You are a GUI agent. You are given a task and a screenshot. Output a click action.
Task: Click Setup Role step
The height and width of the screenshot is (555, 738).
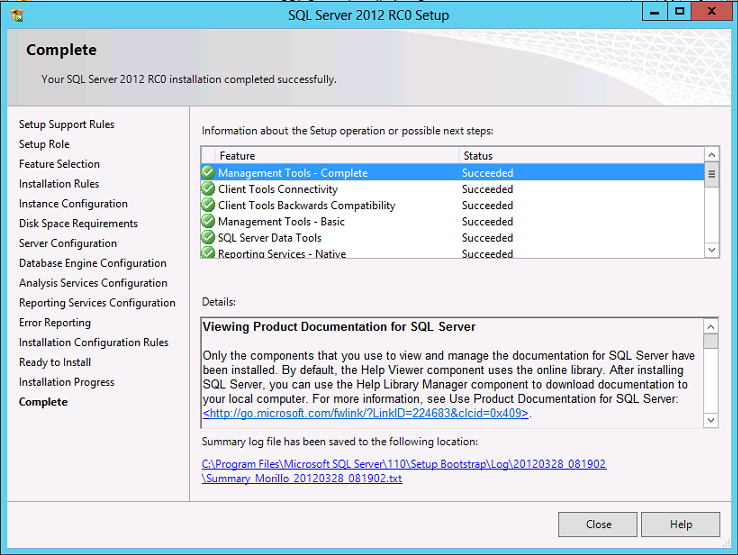click(44, 144)
